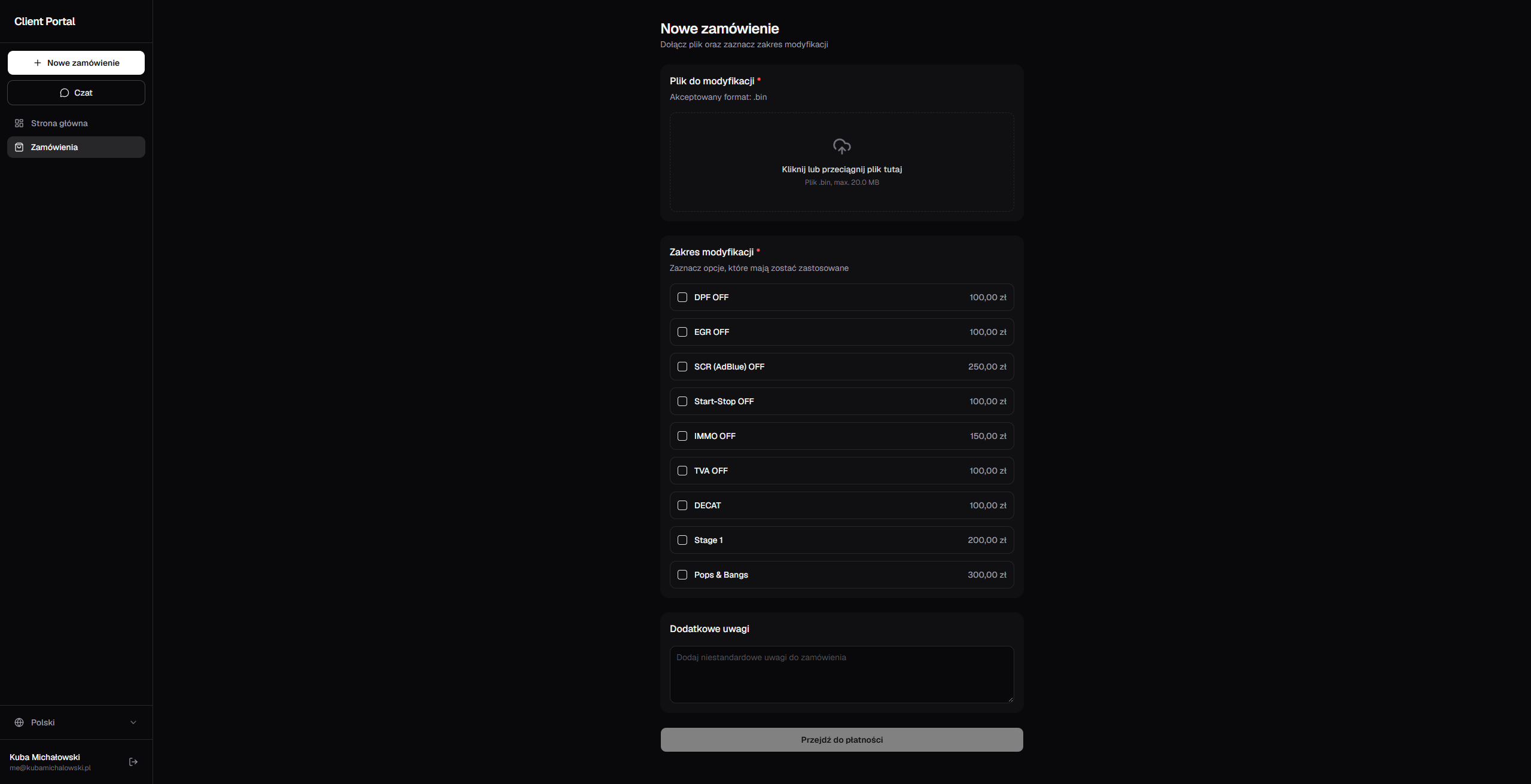Click the IMMO OFF price 150,00 zł

988,436
